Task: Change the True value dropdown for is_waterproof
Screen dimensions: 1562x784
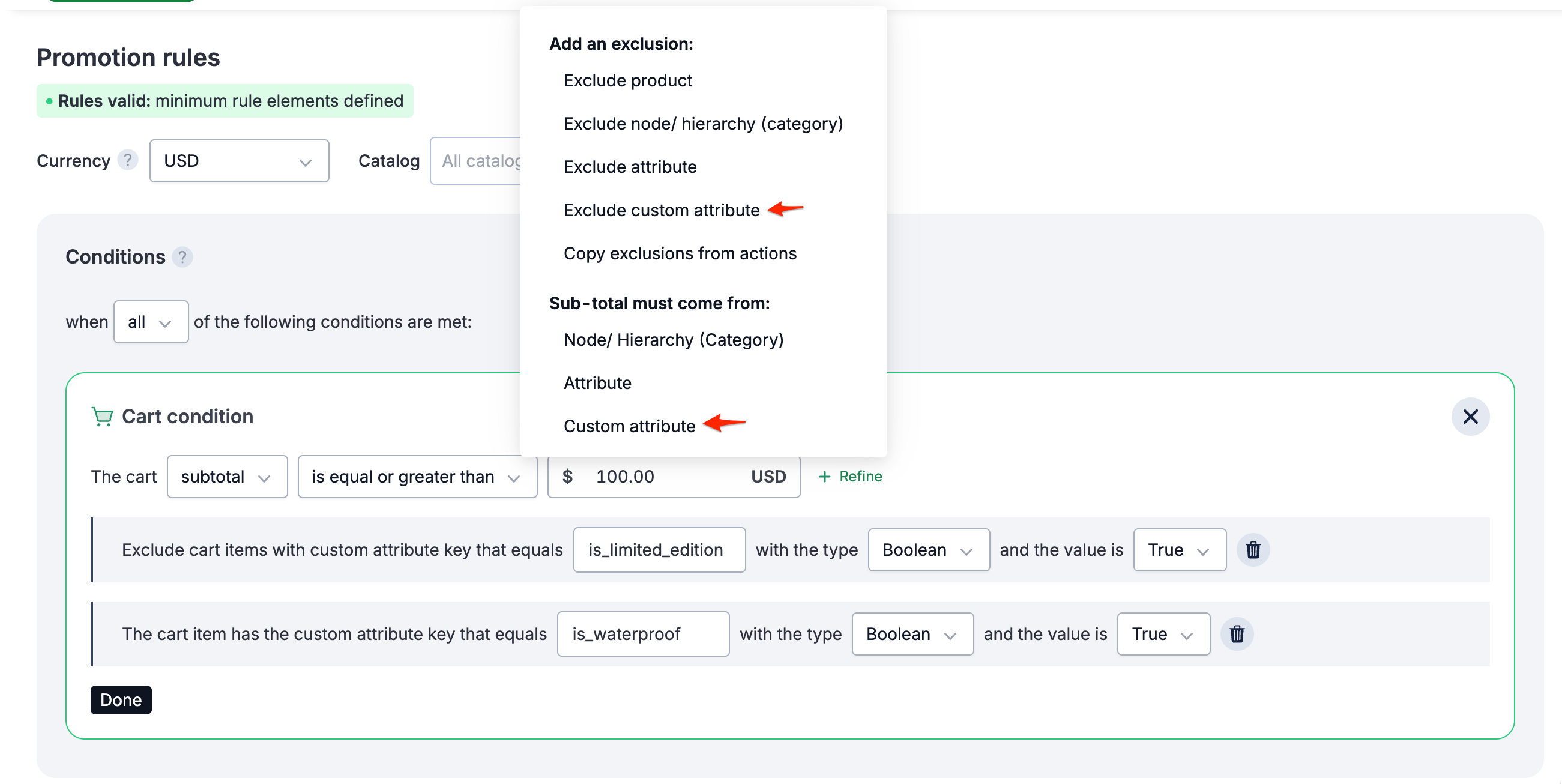Action: [x=1162, y=634]
